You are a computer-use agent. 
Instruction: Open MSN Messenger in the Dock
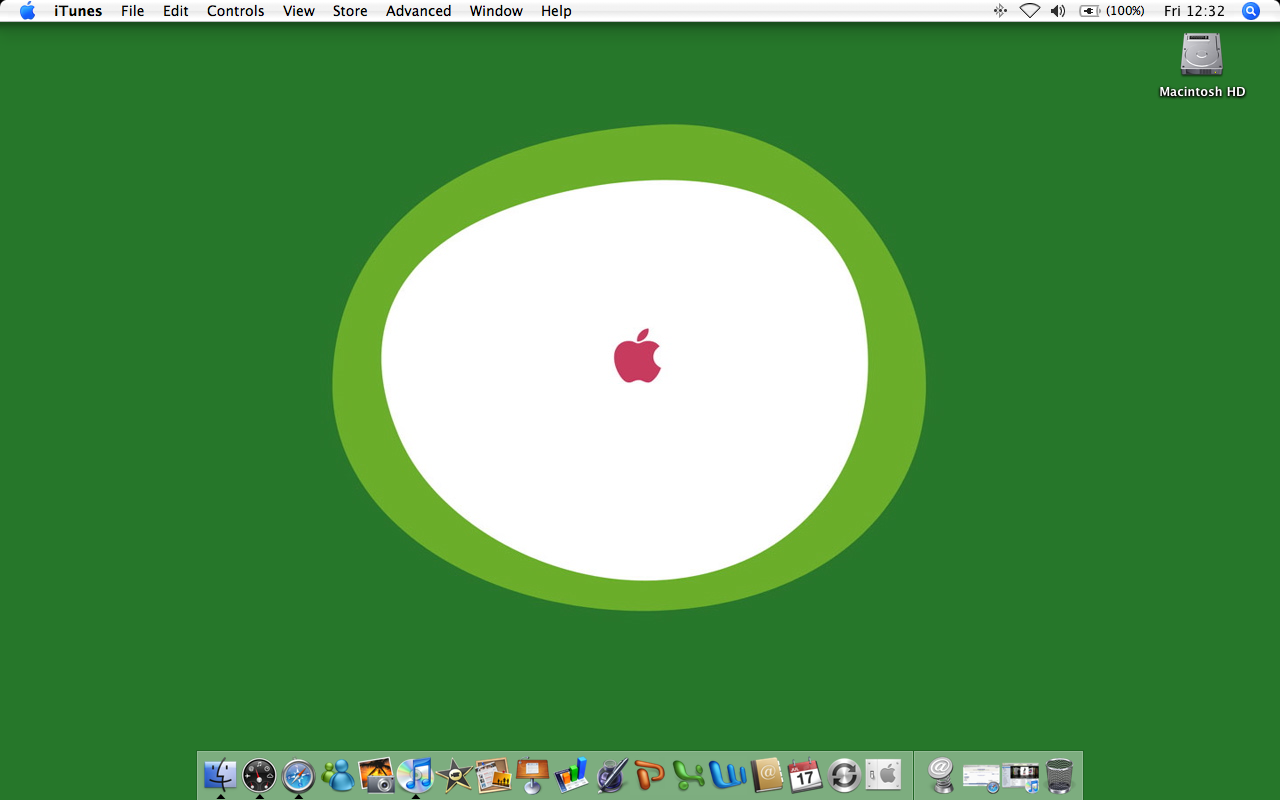[338, 775]
